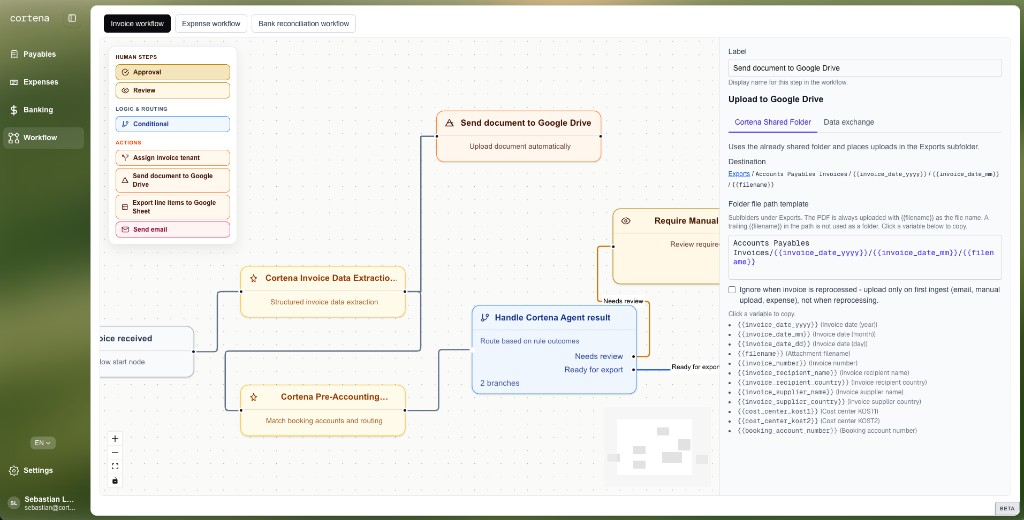Image resolution: width=1024 pixels, height=520 pixels.
Task: Copy the {{invoice_number}} variable
Action: (772, 363)
